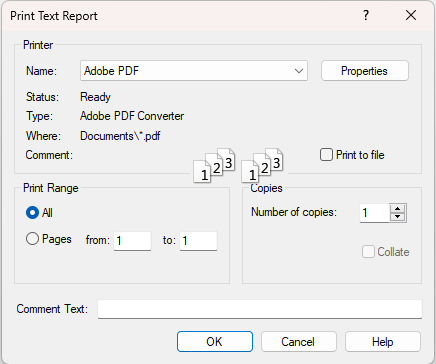
Task: Click the Cancel button
Action: pos(299,342)
